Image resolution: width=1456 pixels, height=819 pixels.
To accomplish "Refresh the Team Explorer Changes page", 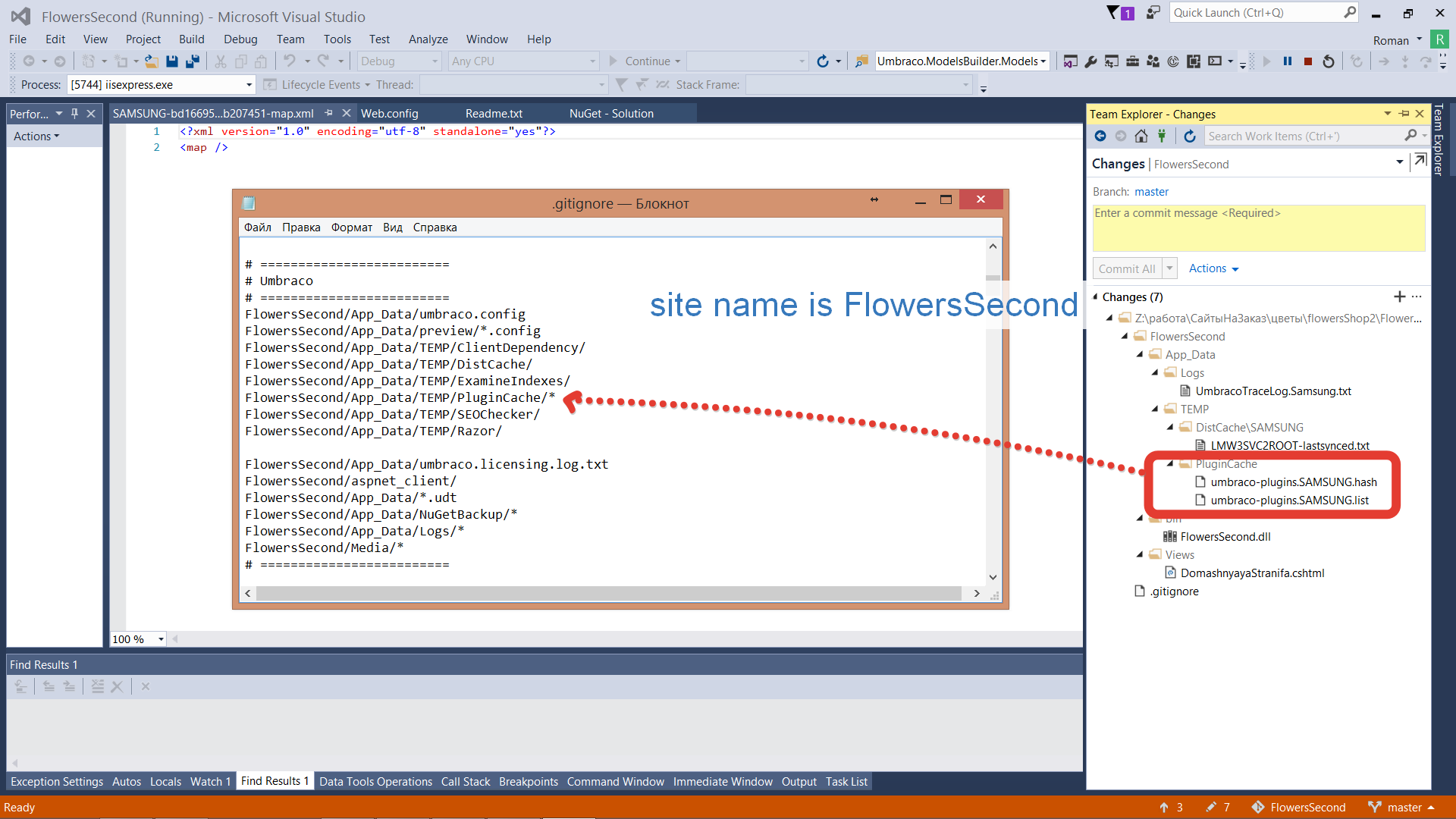I will coord(1190,136).
